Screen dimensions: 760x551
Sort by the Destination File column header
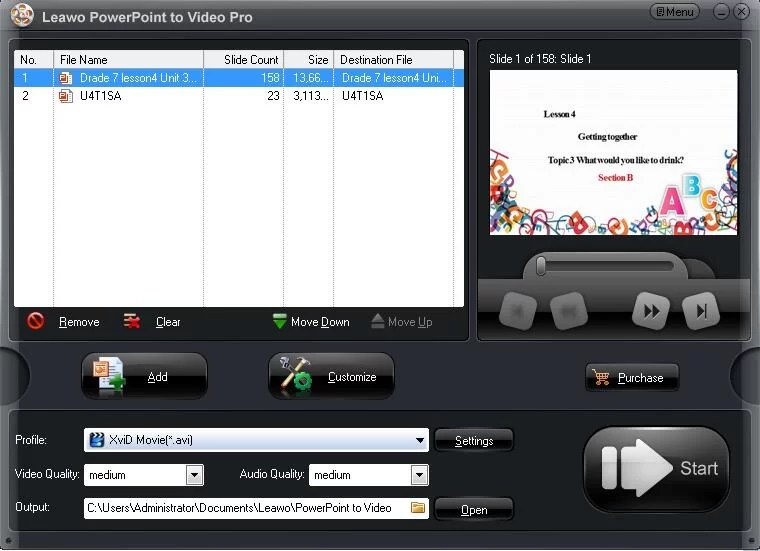coord(394,60)
